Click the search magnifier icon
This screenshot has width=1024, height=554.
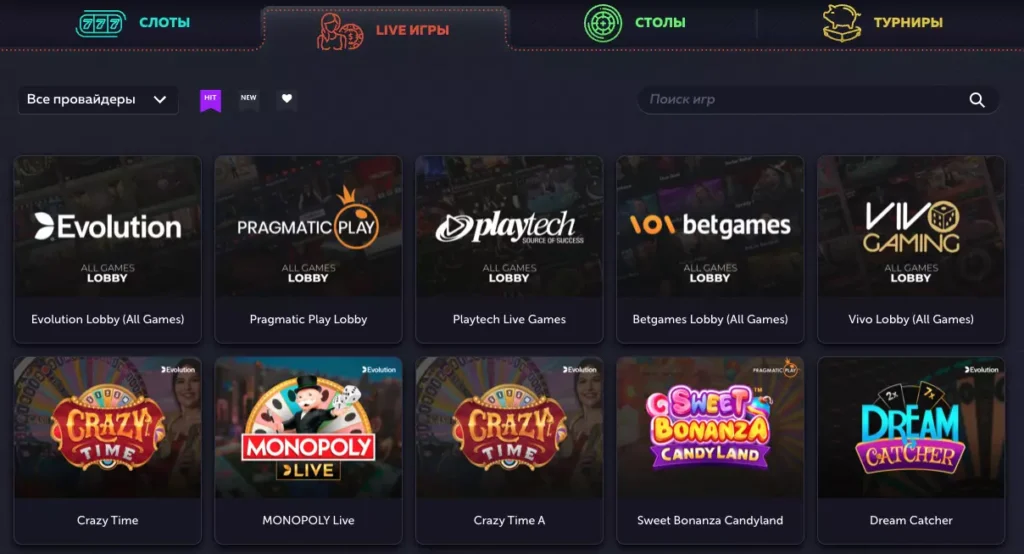(x=977, y=99)
